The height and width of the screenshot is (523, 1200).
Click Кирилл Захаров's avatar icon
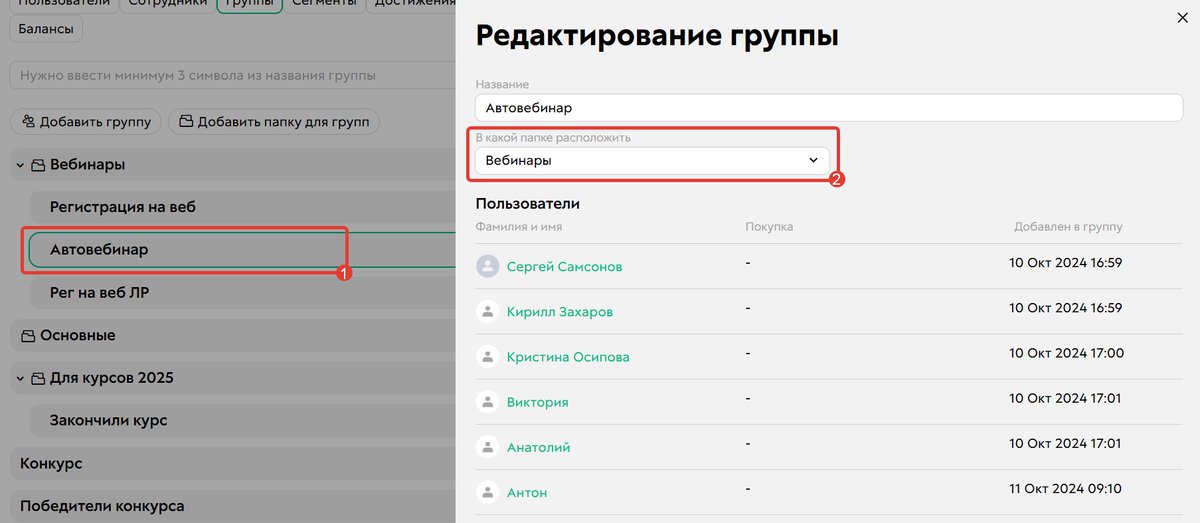pos(488,311)
